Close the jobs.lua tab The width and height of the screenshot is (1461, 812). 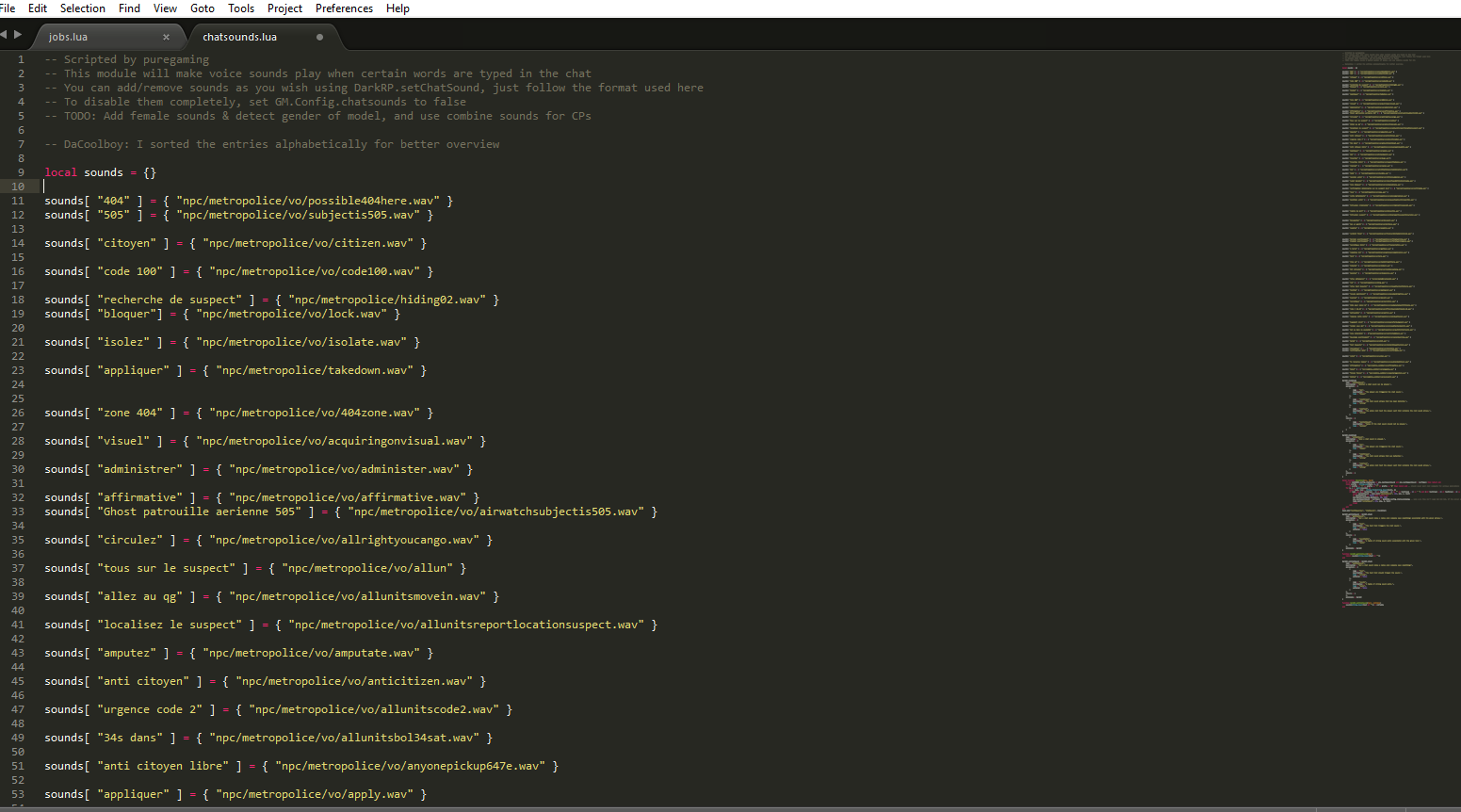[x=166, y=37]
